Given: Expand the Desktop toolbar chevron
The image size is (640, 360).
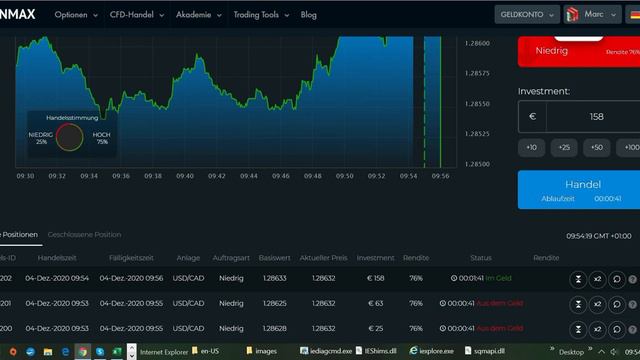Looking at the screenshot, I should click(x=590, y=349).
